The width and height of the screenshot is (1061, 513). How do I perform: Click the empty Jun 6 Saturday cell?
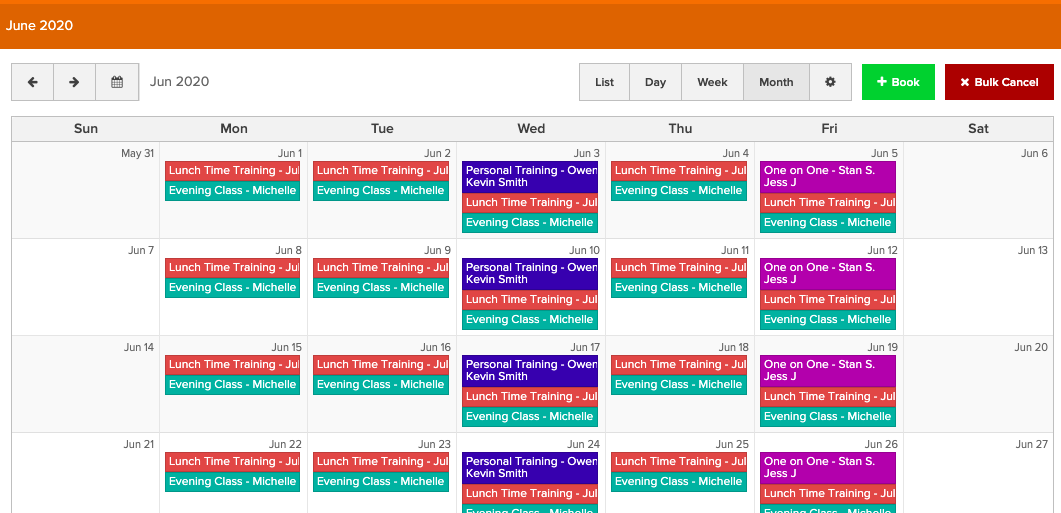click(977, 200)
